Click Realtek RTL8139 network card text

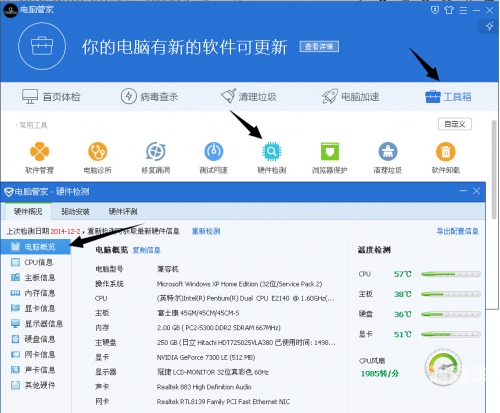[223, 402]
